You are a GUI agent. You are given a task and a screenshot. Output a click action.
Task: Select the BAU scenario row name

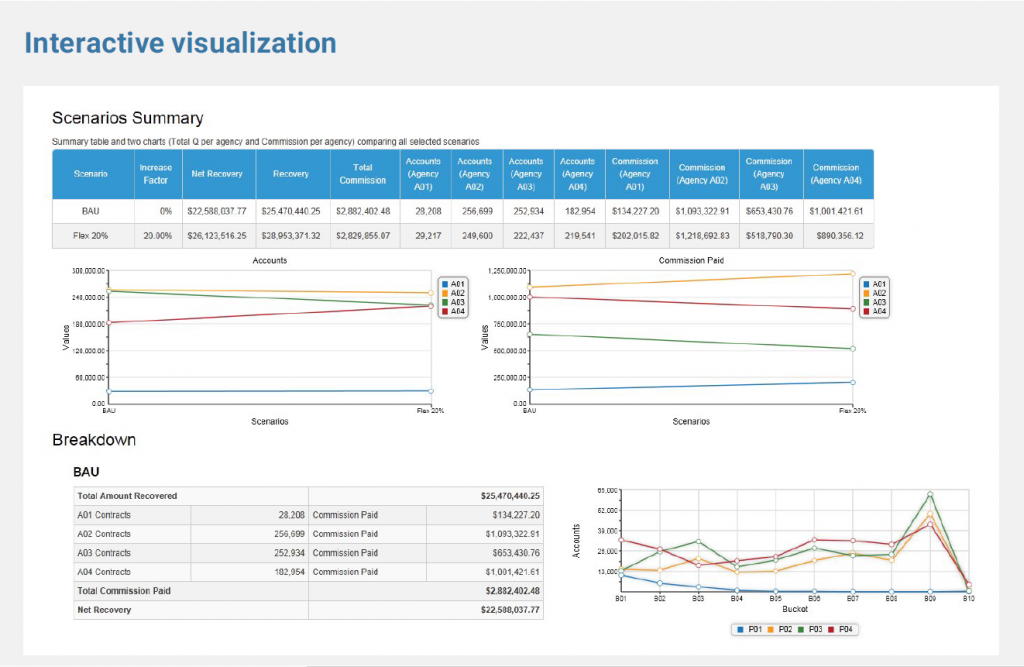point(91,211)
